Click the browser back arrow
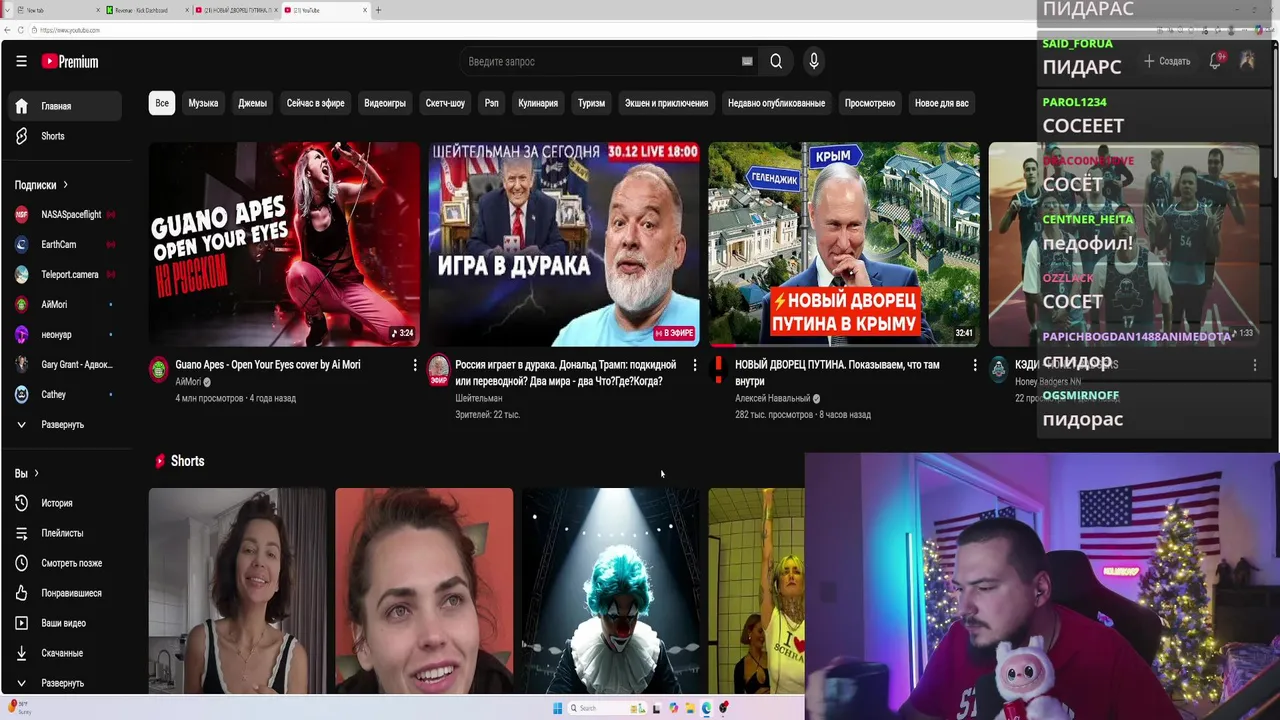 pyautogui.click(x=7, y=30)
